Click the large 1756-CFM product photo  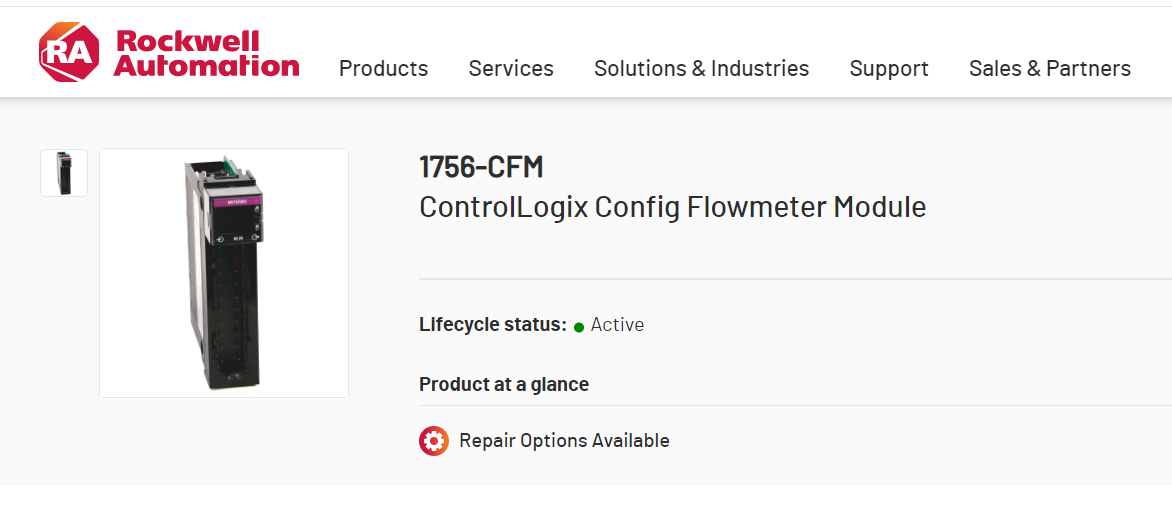224,272
